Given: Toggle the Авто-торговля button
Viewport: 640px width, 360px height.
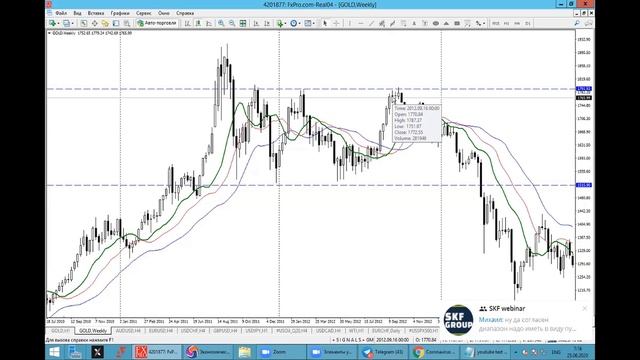Looking at the screenshot, I should tap(157, 23).
